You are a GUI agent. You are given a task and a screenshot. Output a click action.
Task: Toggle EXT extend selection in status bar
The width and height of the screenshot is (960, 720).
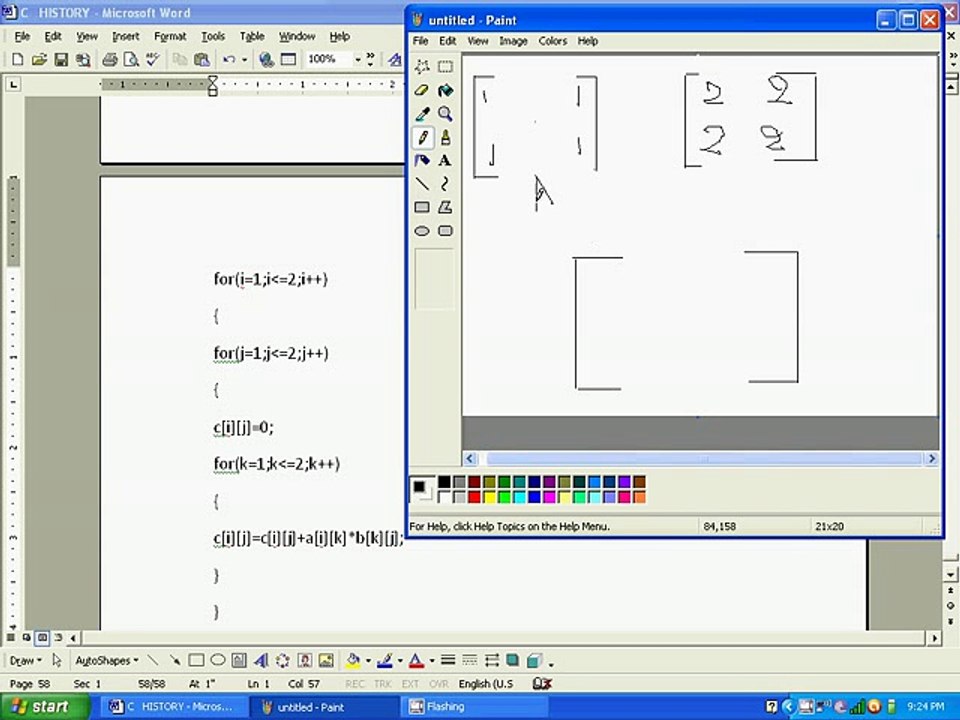pos(410,684)
